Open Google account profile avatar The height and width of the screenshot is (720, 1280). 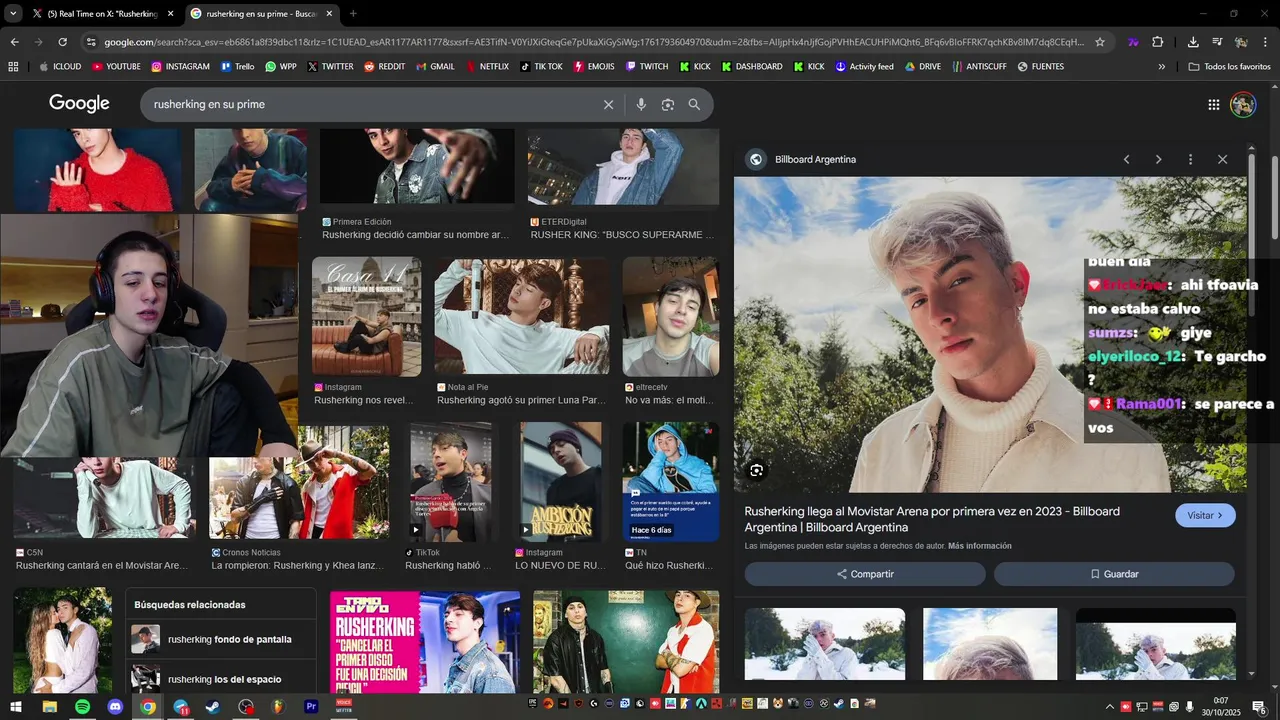click(1243, 104)
